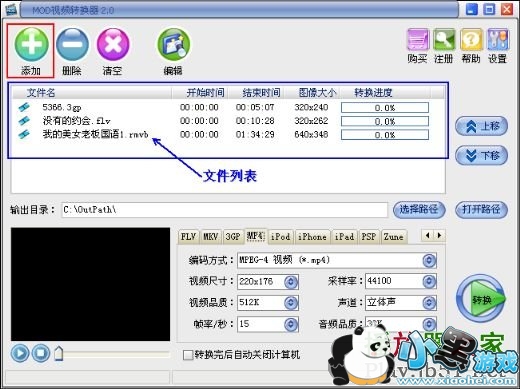The height and width of the screenshot is (389, 520).
Task: Open the Help (帮助) question mark icon
Action: point(471,40)
